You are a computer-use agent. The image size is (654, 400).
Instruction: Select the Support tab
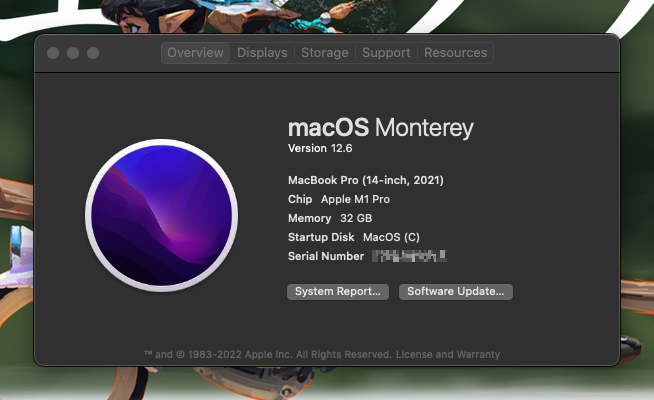386,53
